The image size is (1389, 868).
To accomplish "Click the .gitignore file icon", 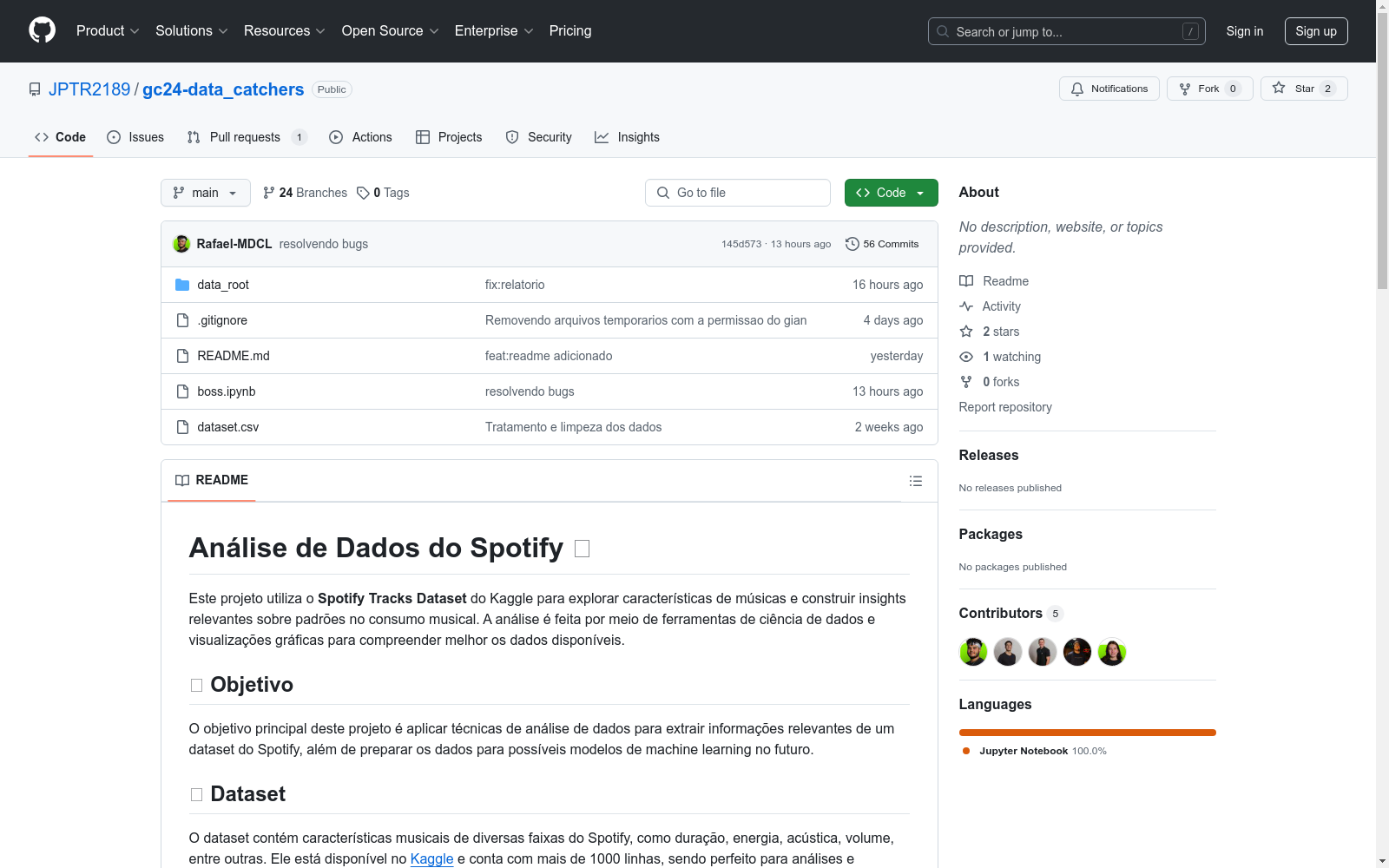I will [182, 320].
